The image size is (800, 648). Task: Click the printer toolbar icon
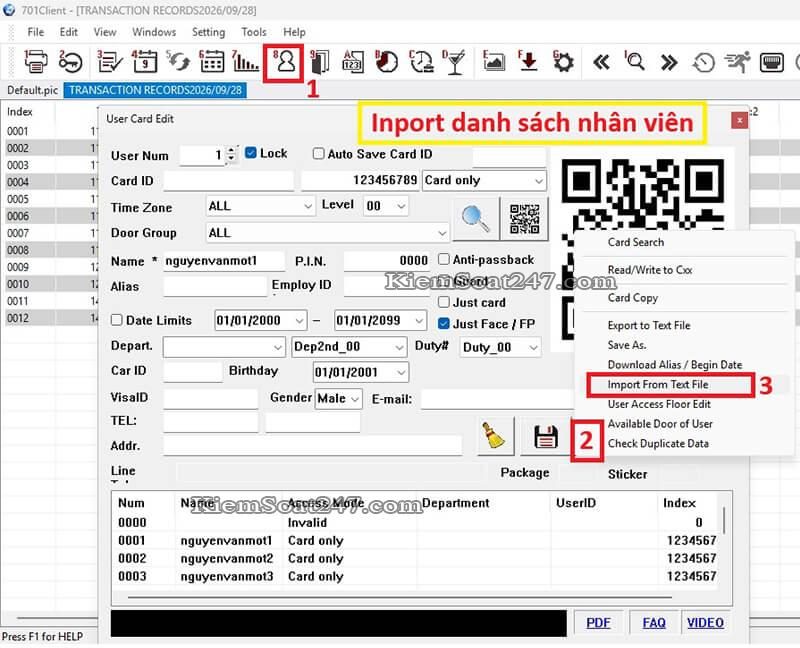(36, 62)
